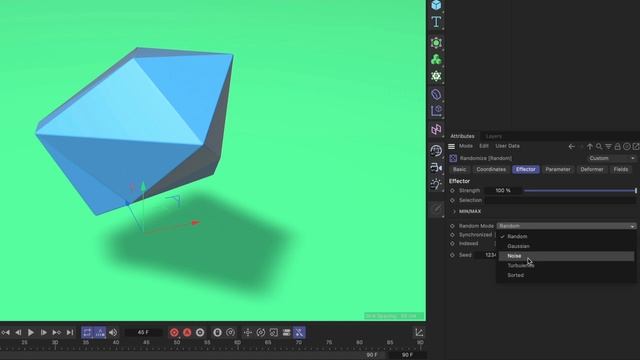Open the Parameter tab
Image resolution: width=640 pixels, height=360 pixels.
pos(558,169)
